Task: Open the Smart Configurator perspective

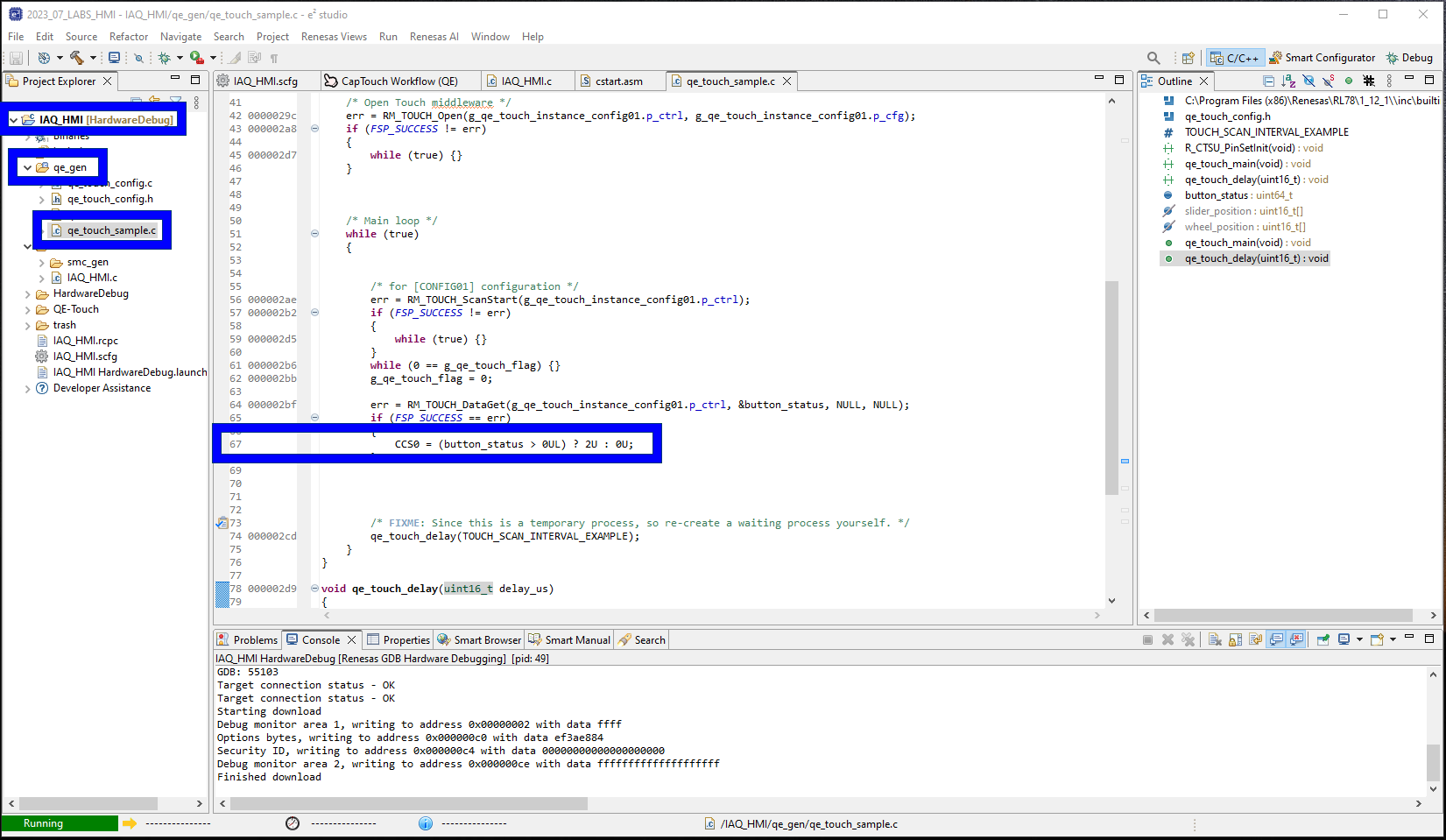Action: pos(1323,58)
